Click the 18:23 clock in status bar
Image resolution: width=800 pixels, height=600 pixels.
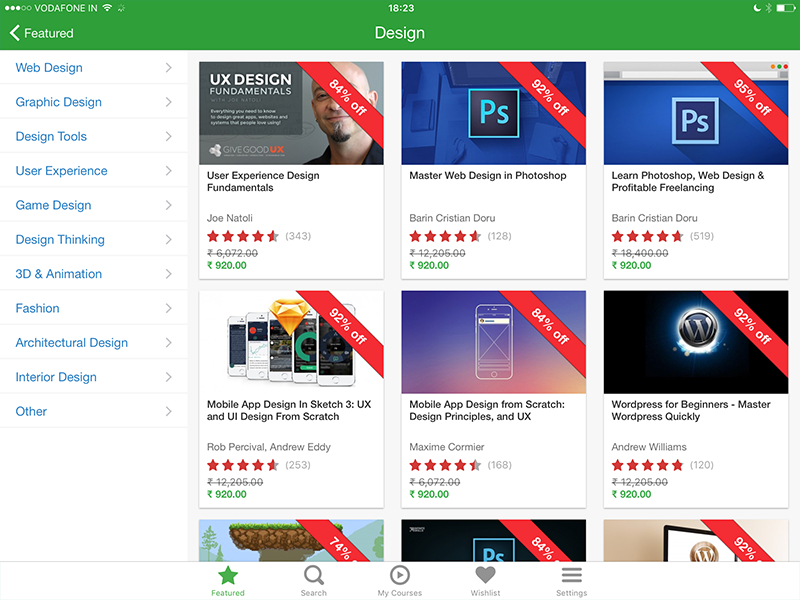pos(401,8)
